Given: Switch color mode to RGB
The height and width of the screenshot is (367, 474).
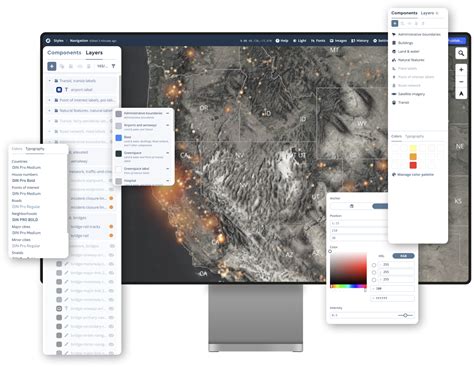Looking at the screenshot, I should [x=403, y=256].
